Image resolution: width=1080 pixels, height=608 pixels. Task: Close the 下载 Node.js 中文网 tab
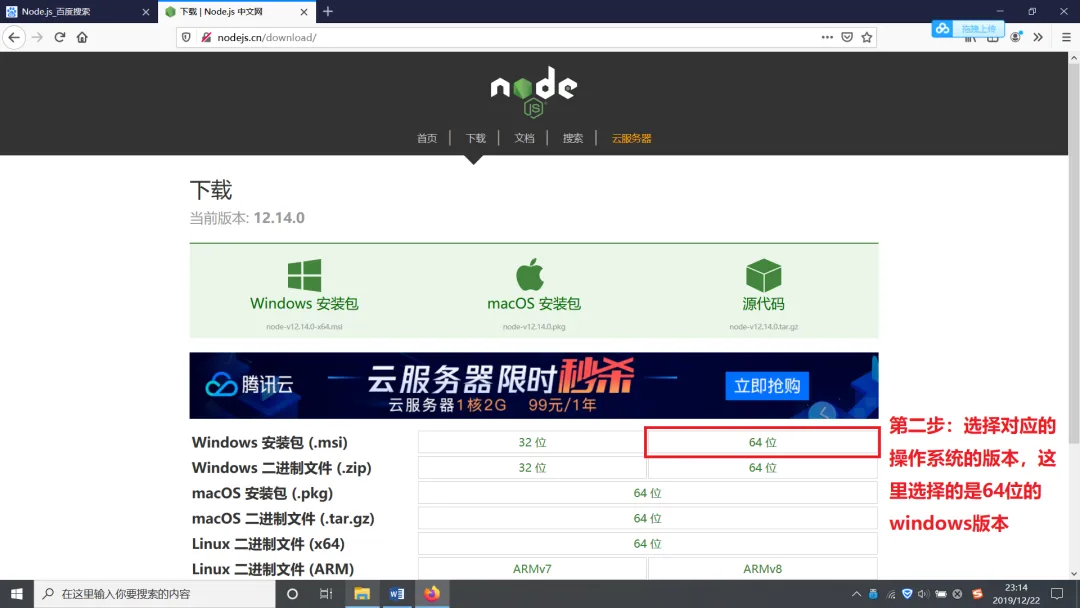click(304, 12)
